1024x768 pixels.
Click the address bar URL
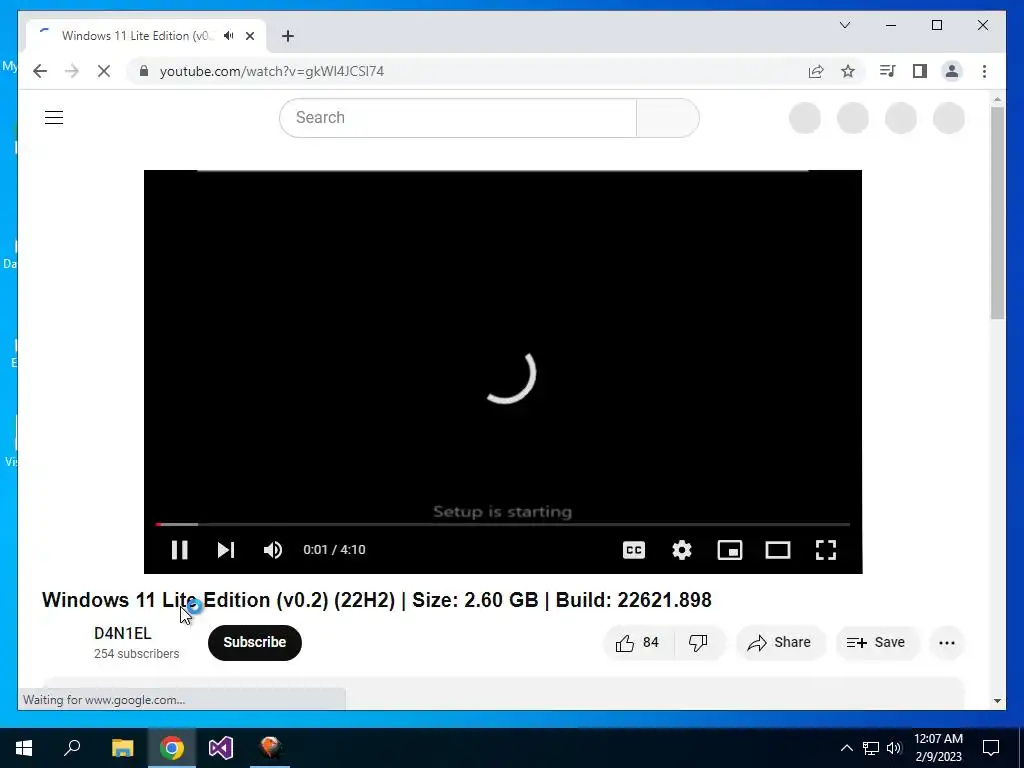pyautogui.click(x=272, y=71)
